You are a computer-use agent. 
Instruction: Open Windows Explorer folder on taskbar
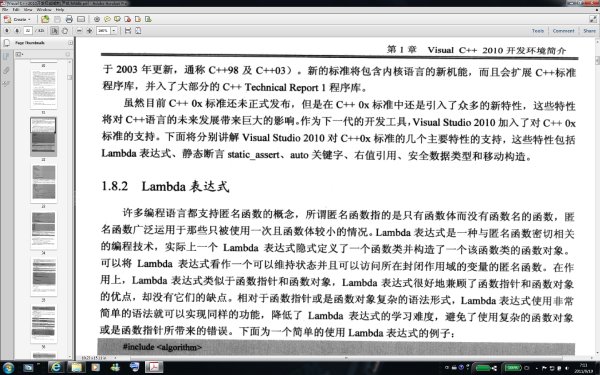[76, 368]
